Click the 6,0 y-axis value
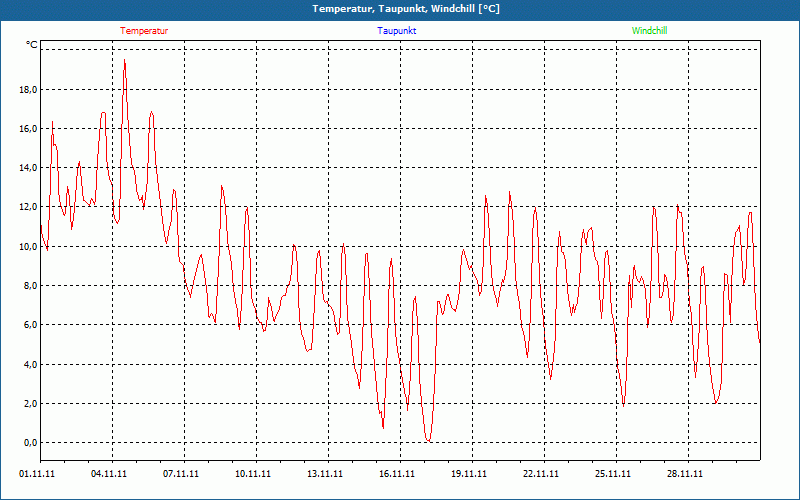800x500 pixels. pyautogui.click(x=30, y=325)
